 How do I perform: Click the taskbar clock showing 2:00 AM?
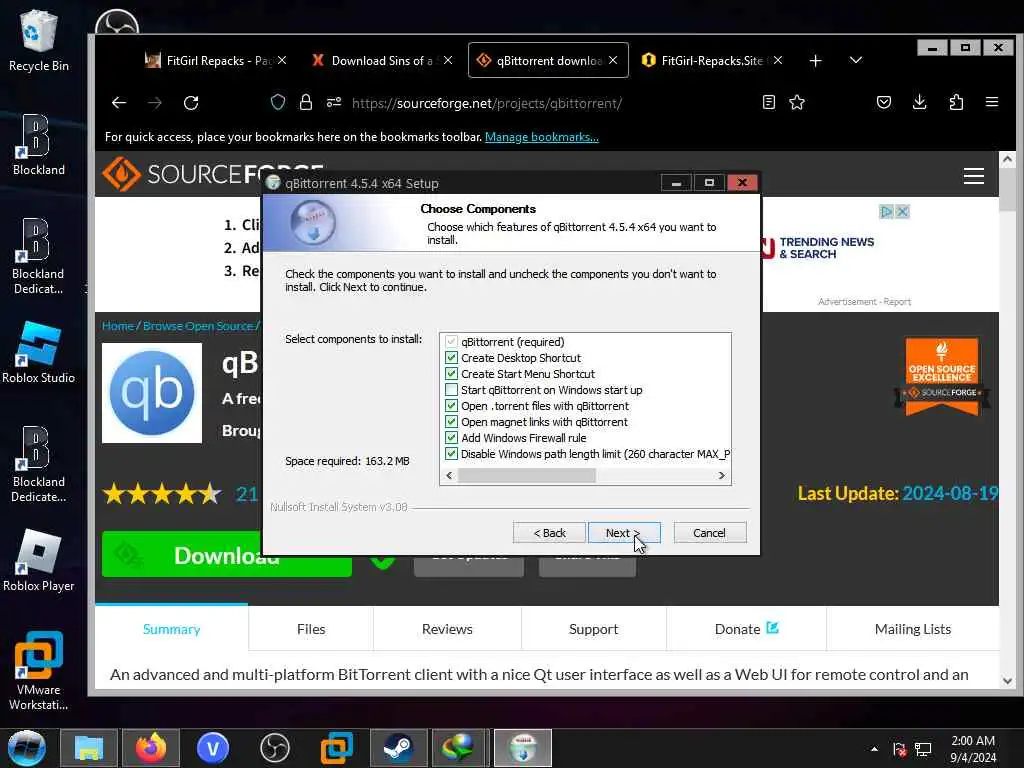click(972, 749)
